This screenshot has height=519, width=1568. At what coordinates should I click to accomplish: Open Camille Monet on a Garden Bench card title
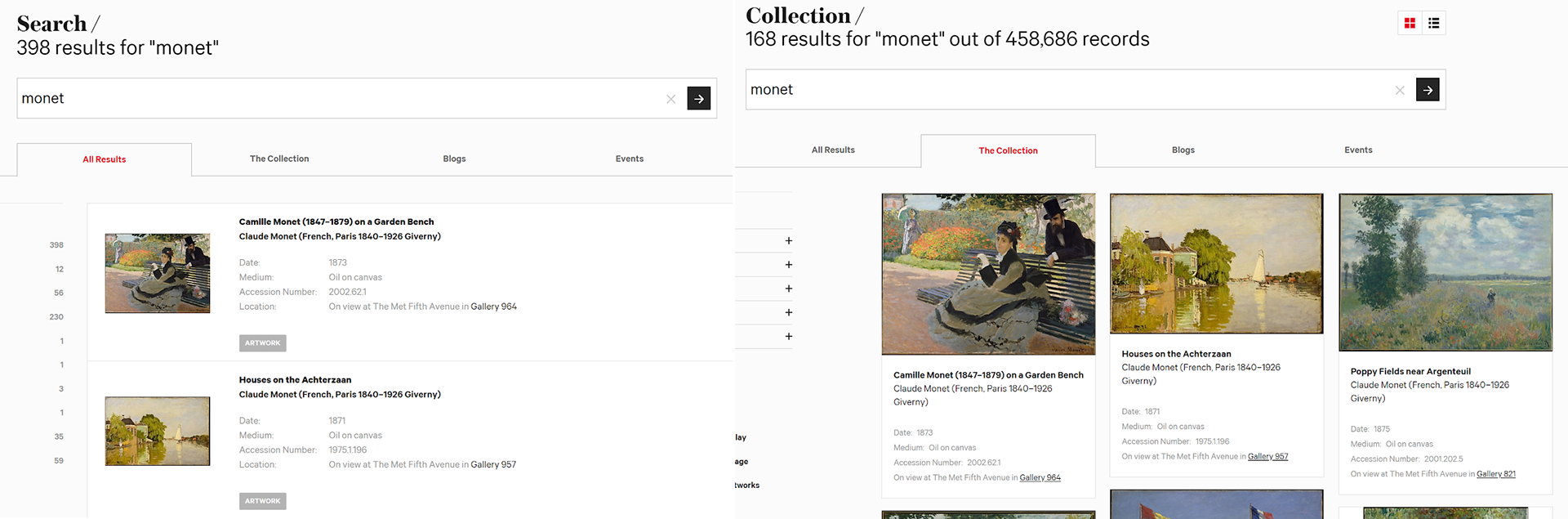(x=988, y=375)
